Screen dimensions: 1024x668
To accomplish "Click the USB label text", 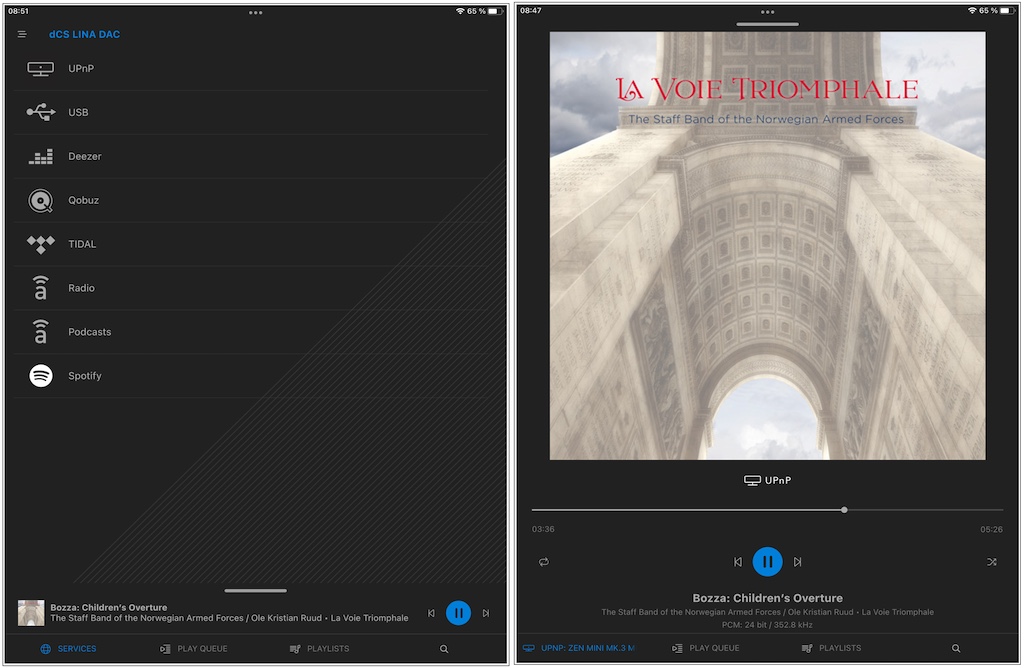I will (x=78, y=112).
